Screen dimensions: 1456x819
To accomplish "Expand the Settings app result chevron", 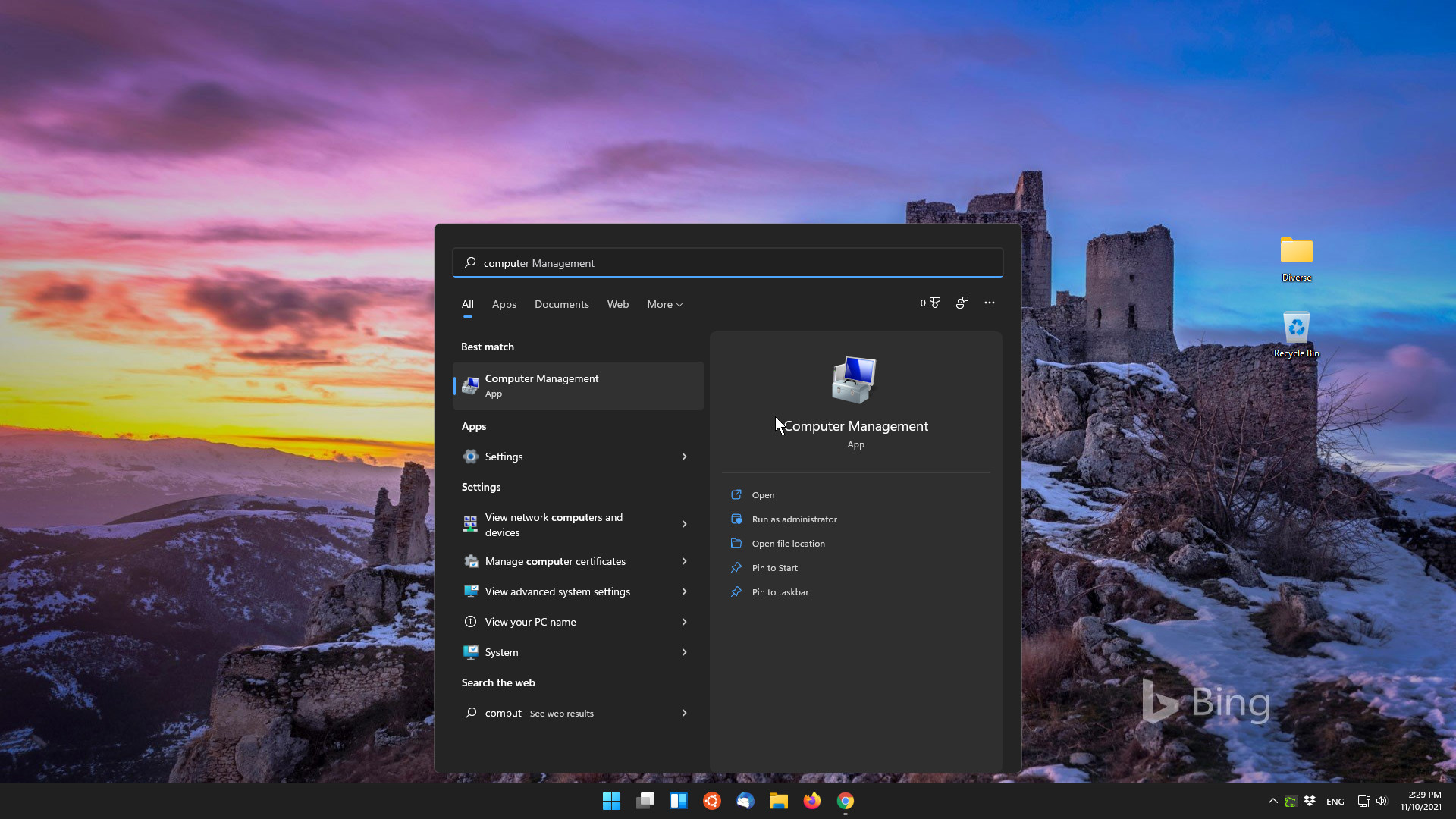I will pos(684,457).
